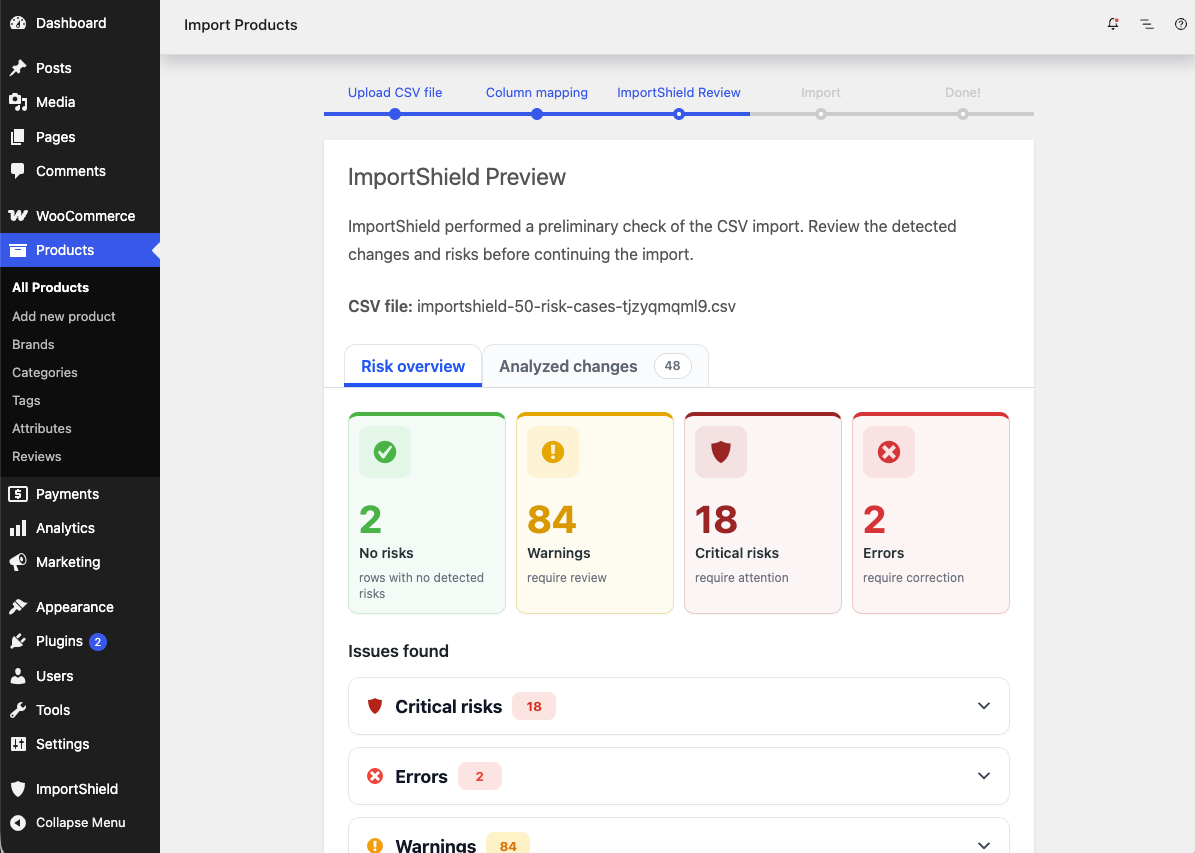Switch to the Risk overview tab

click(413, 366)
